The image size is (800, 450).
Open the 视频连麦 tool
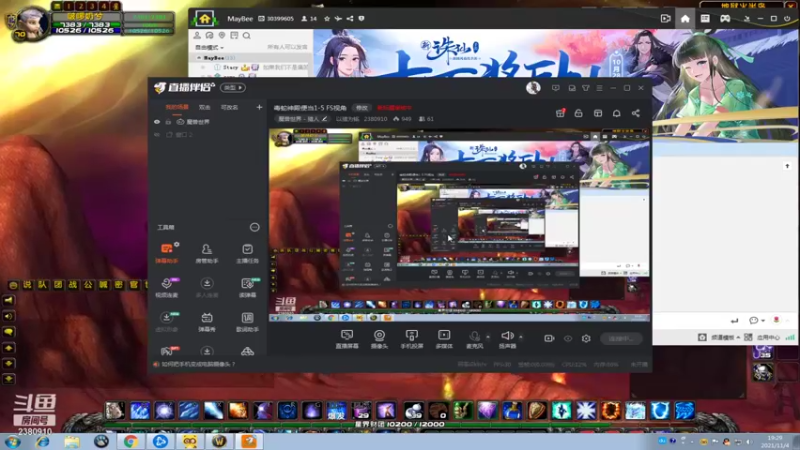[x=166, y=287]
